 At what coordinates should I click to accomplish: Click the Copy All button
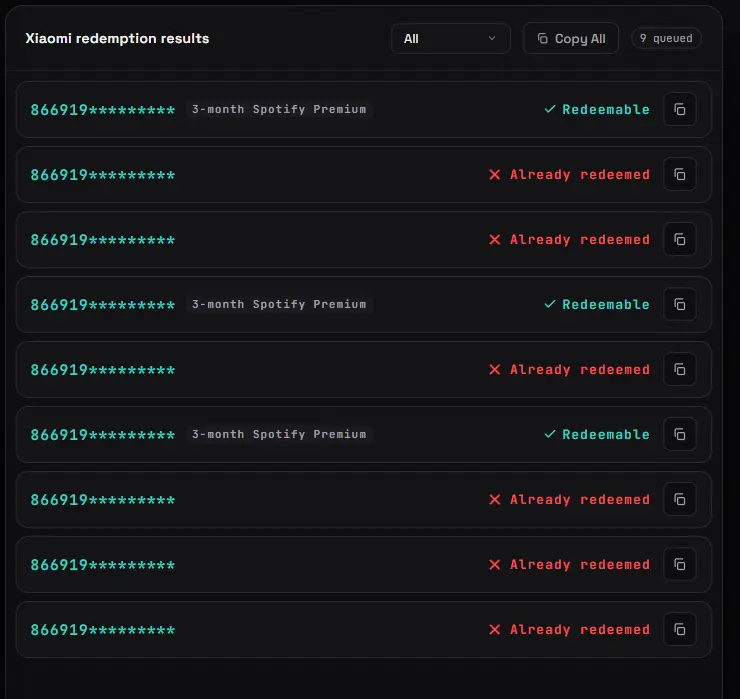[x=571, y=39]
